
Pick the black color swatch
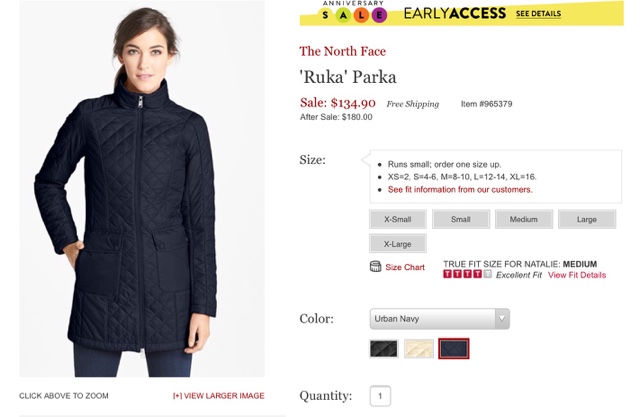[384, 349]
